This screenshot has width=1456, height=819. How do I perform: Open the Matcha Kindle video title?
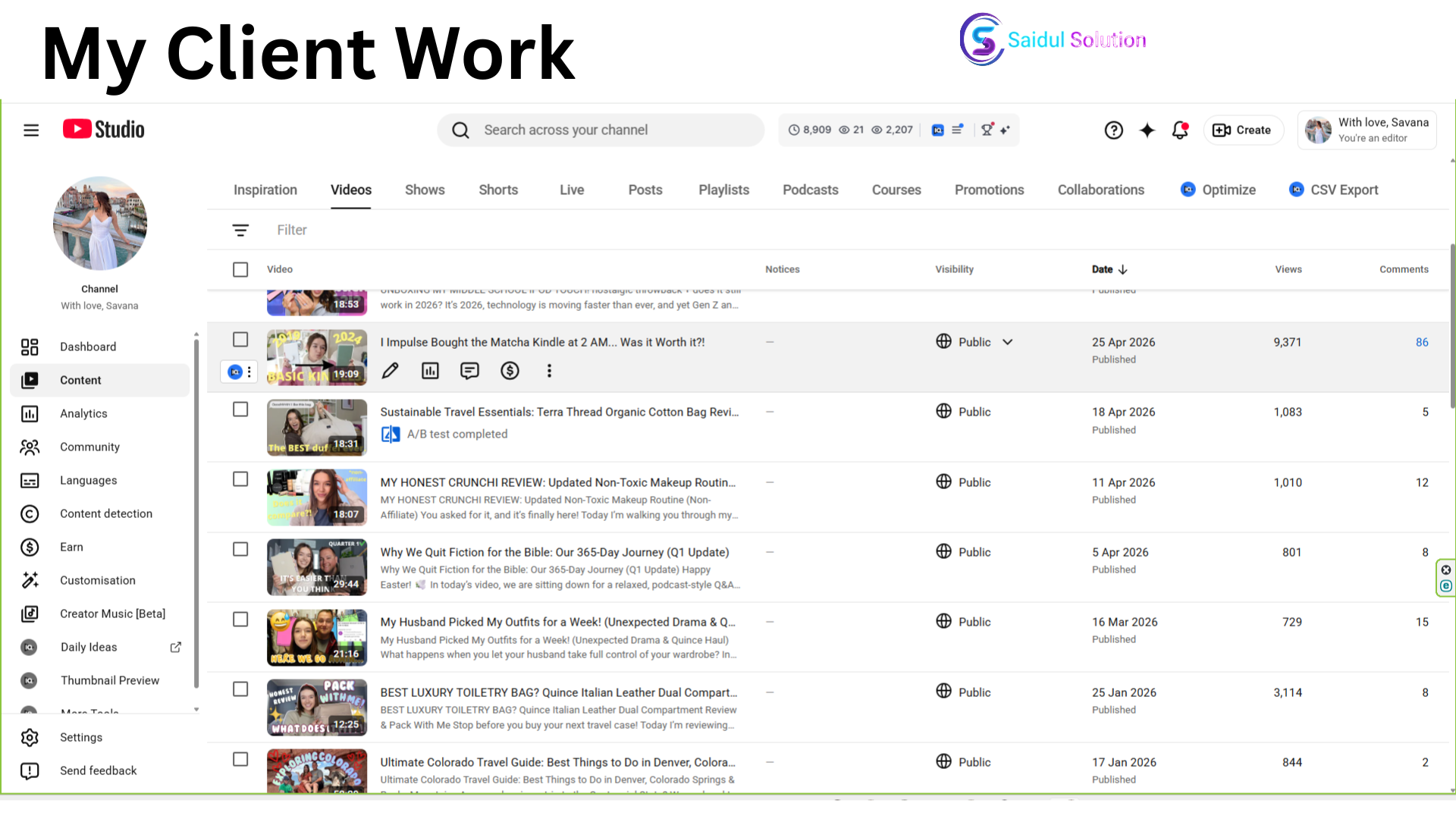point(542,342)
